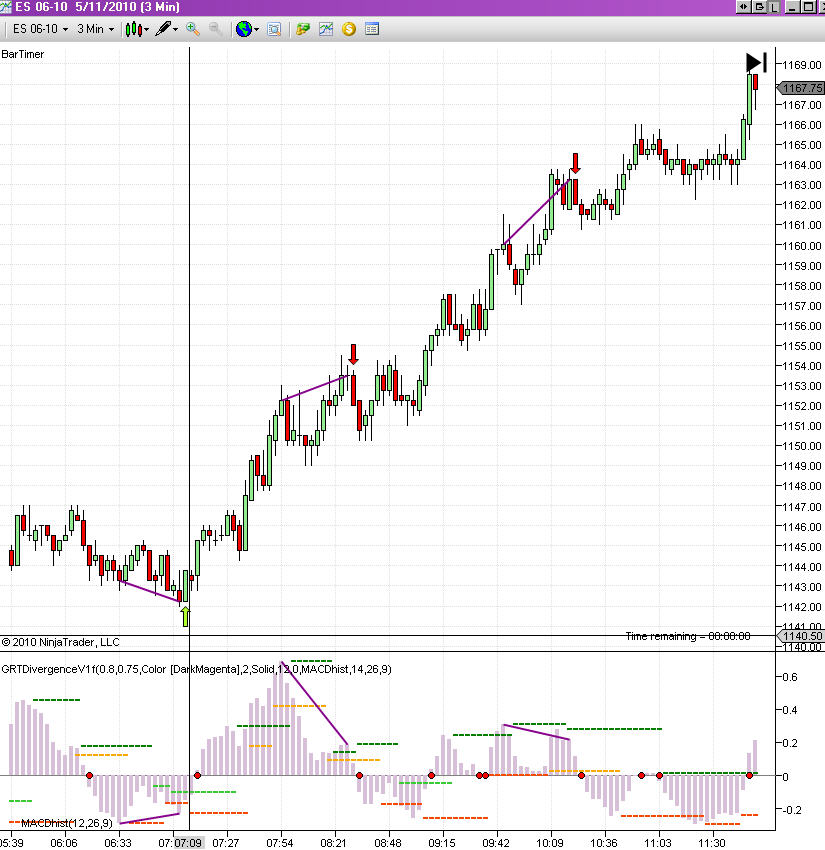Open the 3 Min interval dropdown
The width and height of the screenshot is (825, 850).
point(95,29)
